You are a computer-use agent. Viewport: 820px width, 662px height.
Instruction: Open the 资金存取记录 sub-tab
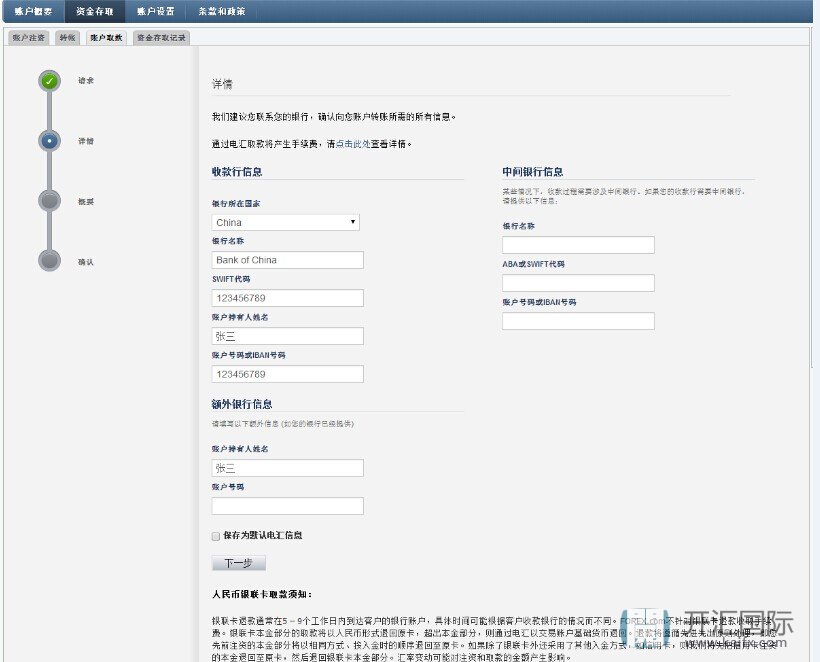click(x=161, y=37)
